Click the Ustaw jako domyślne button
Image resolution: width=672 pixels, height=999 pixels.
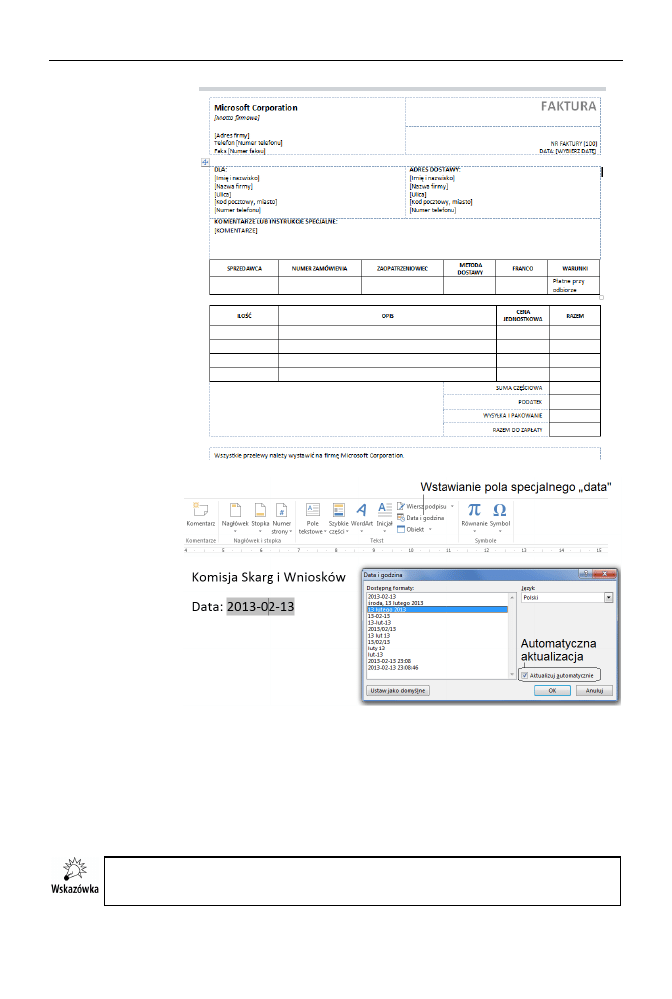point(398,690)
